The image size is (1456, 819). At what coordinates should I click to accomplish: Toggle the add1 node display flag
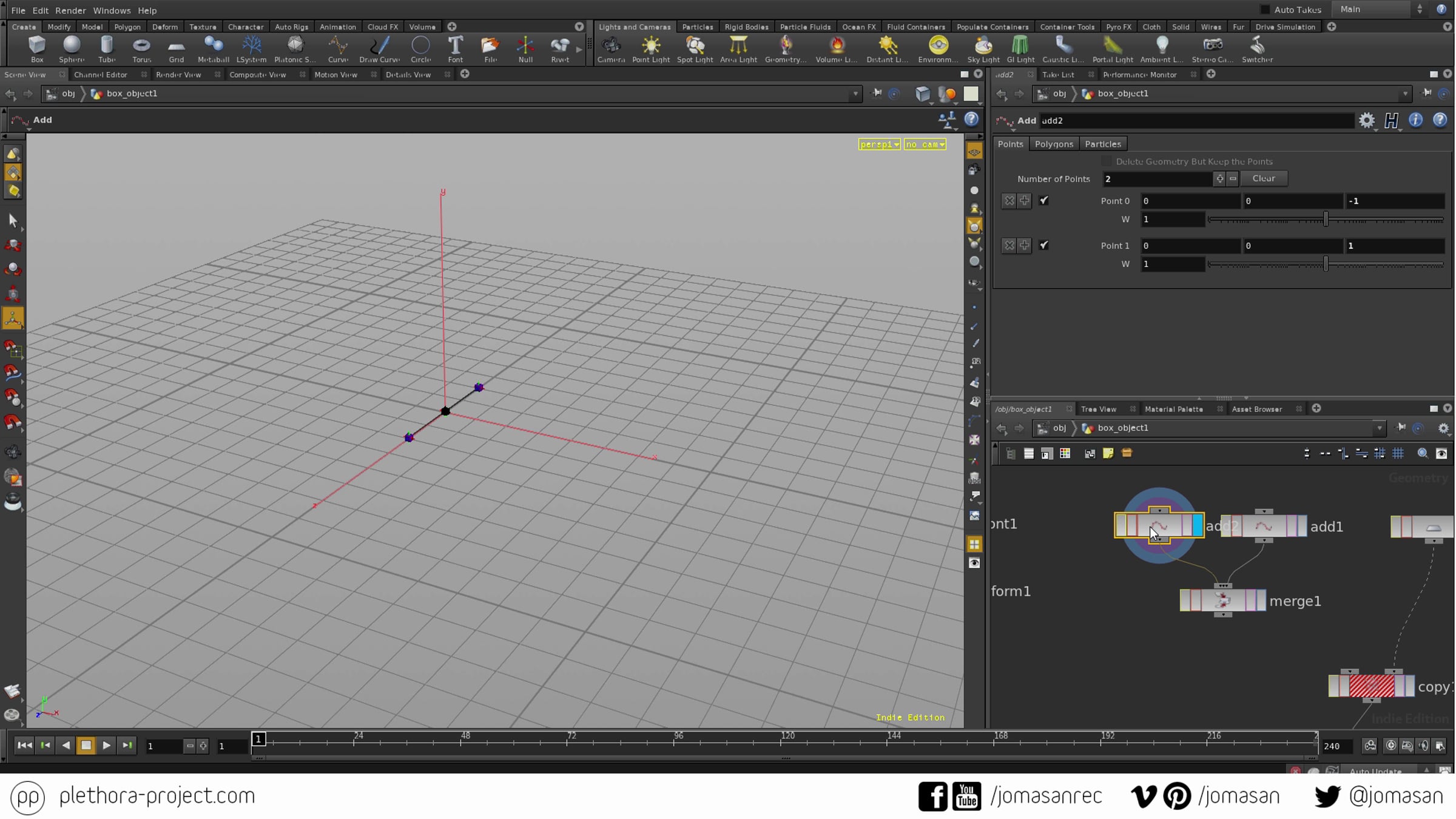click(1301, 526)
